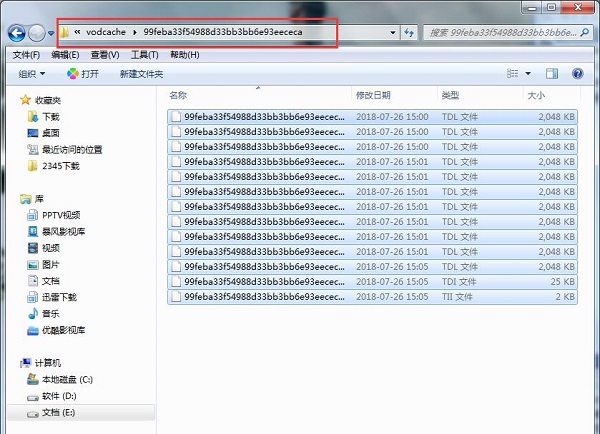Image resolution: width=600 pixels, height=434 pixels.
Task: Open the 迅雷下载 library
Action: 59,297
